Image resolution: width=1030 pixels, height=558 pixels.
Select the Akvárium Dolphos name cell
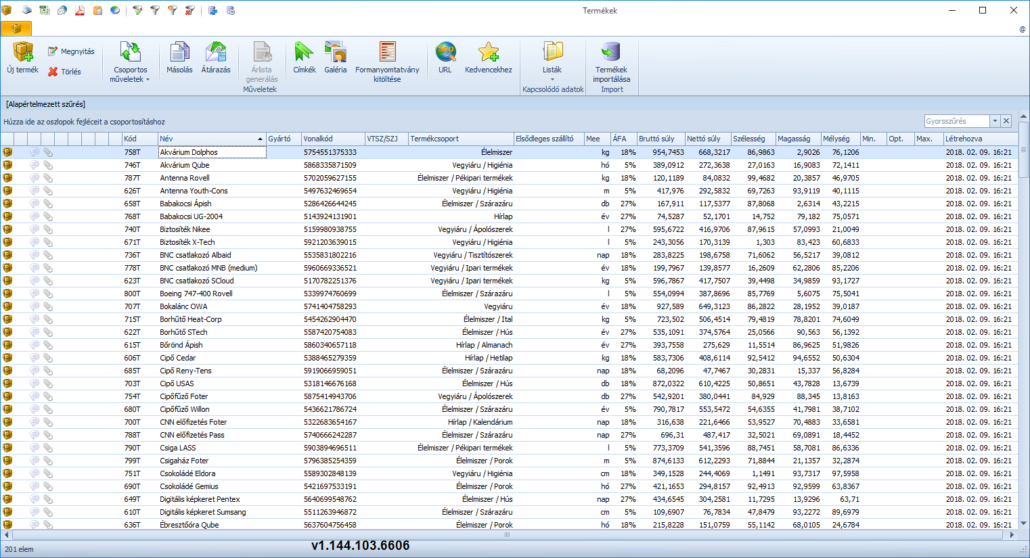click(x=212, y=152)
